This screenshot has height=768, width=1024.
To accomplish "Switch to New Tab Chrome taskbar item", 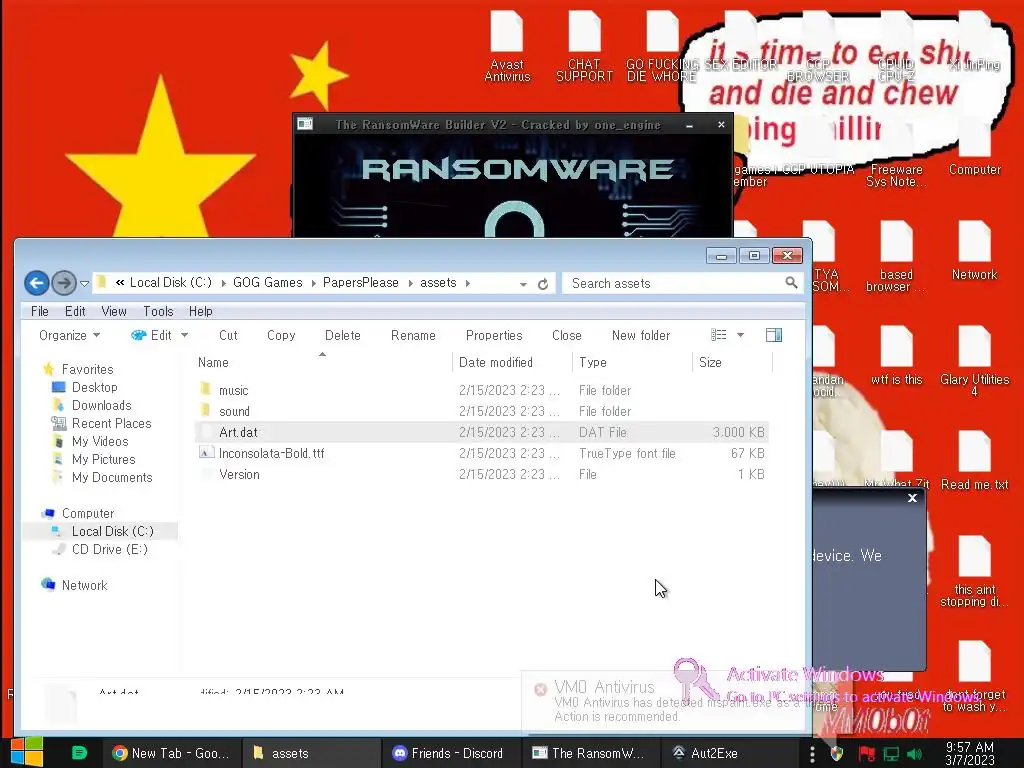I will (x=171, y=753).
